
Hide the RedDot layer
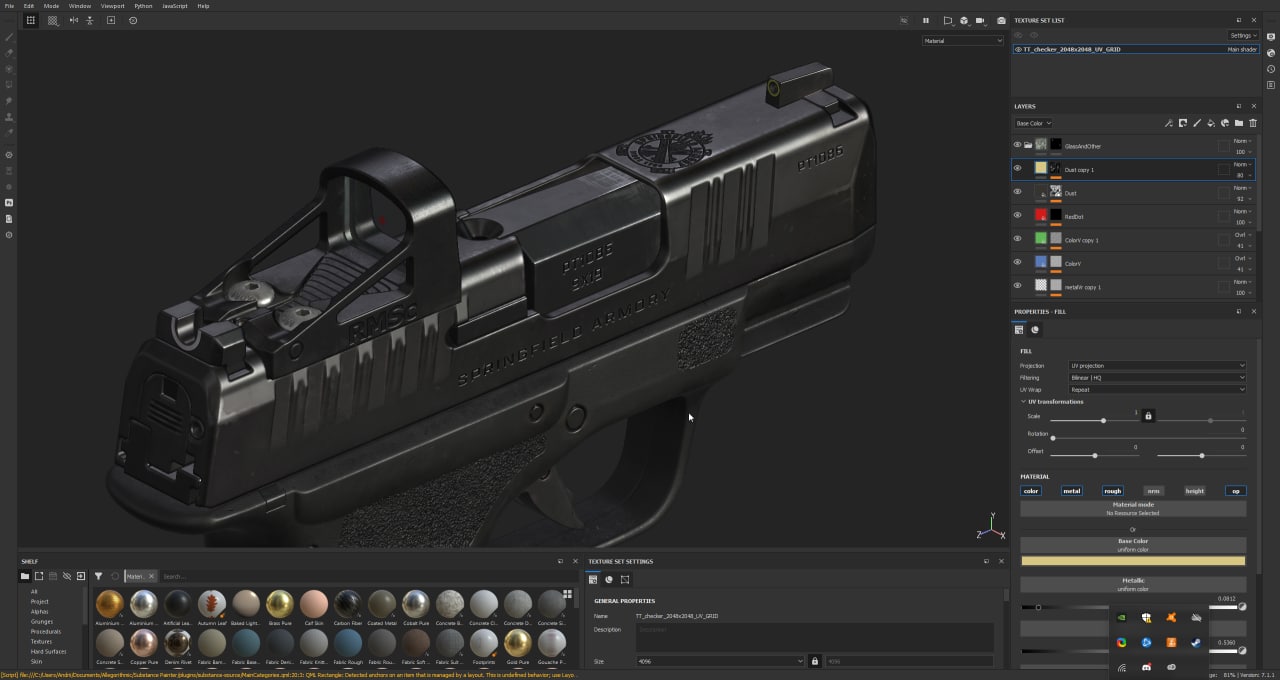1018,215
